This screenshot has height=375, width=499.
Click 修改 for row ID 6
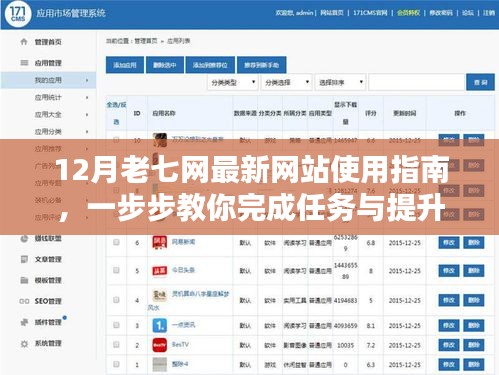click(x=449, y=243)
